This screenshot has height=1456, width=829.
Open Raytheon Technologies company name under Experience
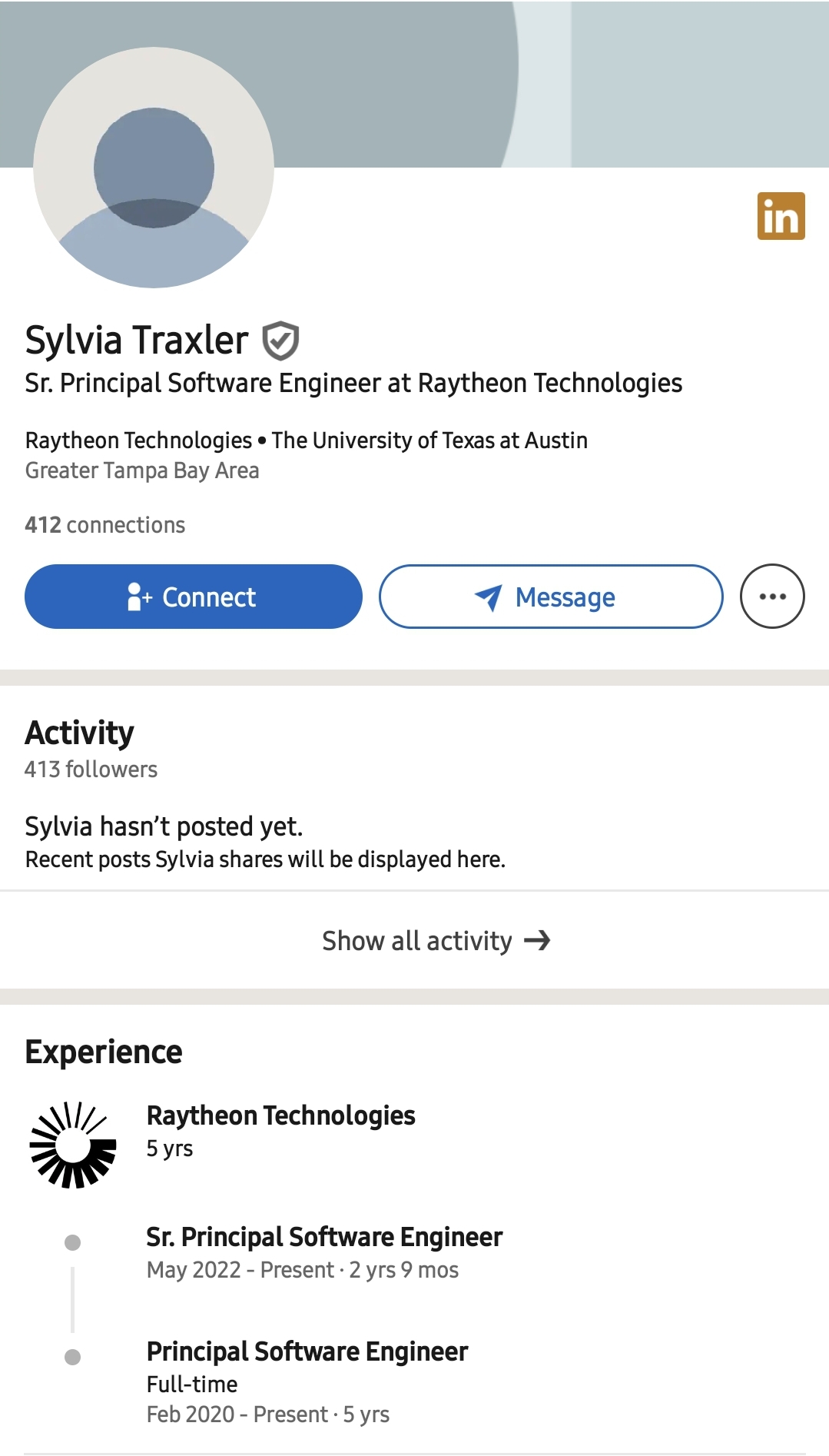pos(280,1115)
